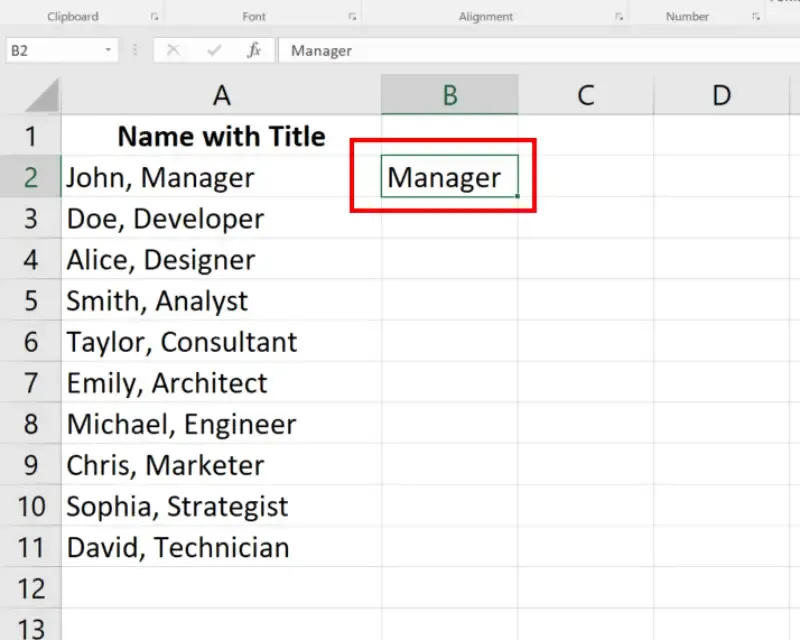800x640 pixels.
Task: Open the Clipboard dialog launcher
Action: pos(154,17)
